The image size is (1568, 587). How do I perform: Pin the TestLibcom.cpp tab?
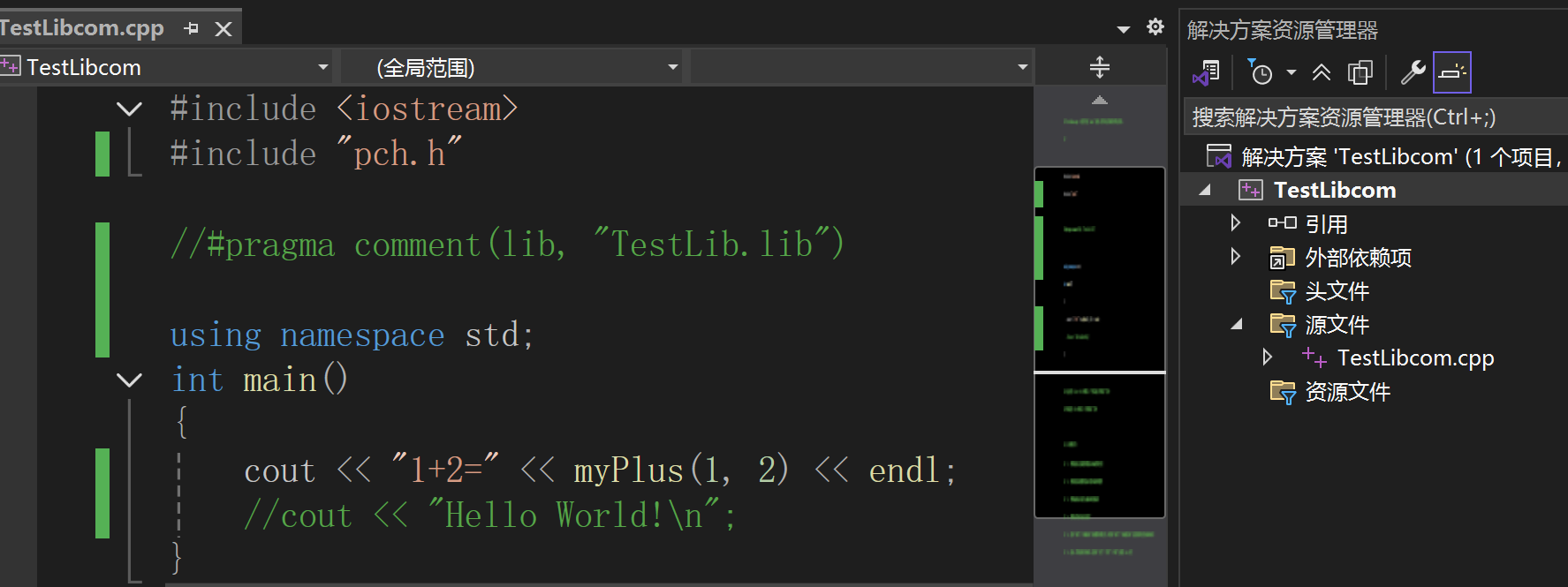191,29
